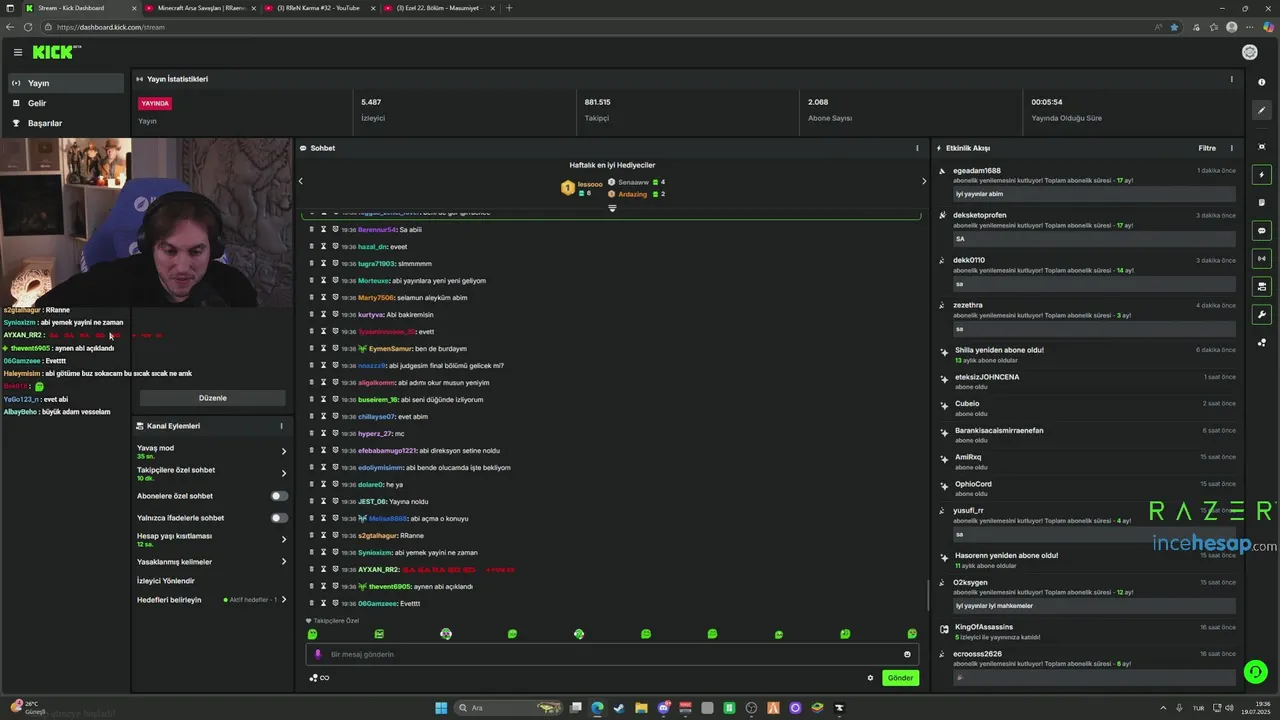Click the Bir mesaj gönderin input field
This screenshot has width=1280, height=720.
pyautogui.click(x=612, y=654)
